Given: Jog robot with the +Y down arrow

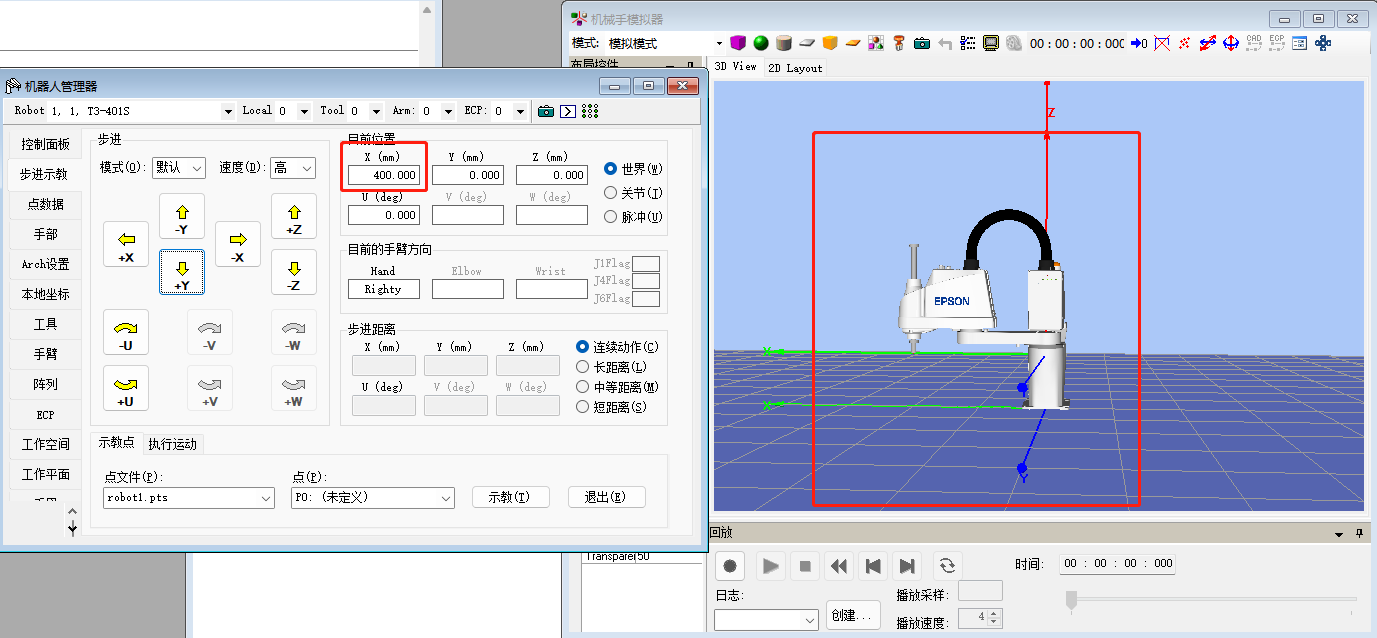Looking at the screenshot, I should 182,272.
